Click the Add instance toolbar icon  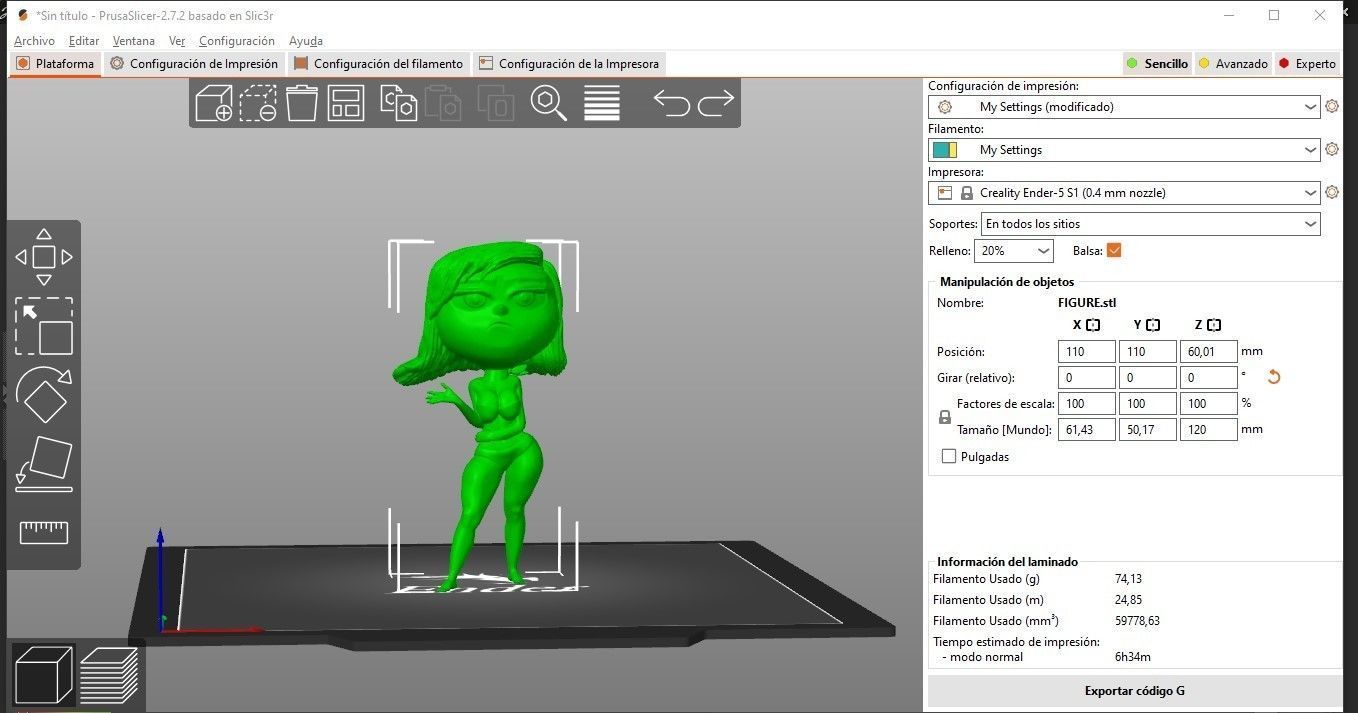pos(495,103)
